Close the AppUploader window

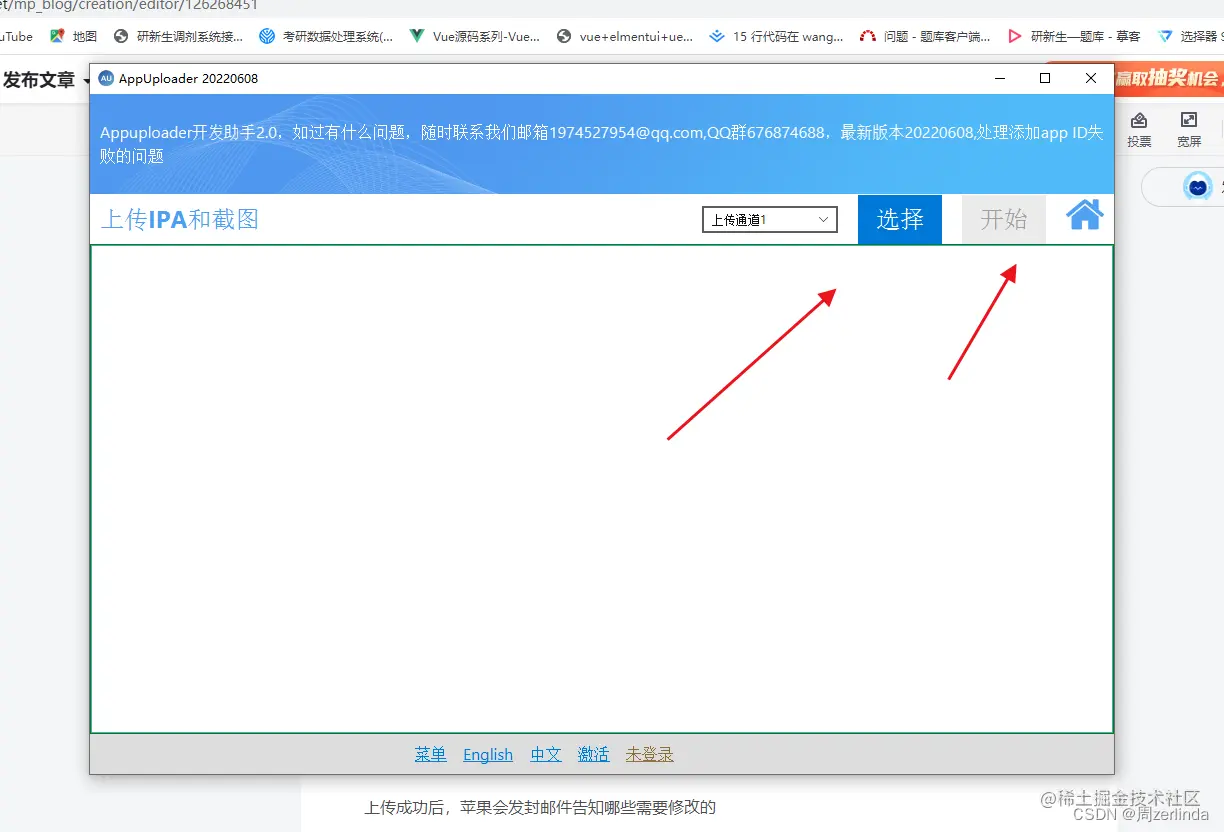coord(1091,78)
